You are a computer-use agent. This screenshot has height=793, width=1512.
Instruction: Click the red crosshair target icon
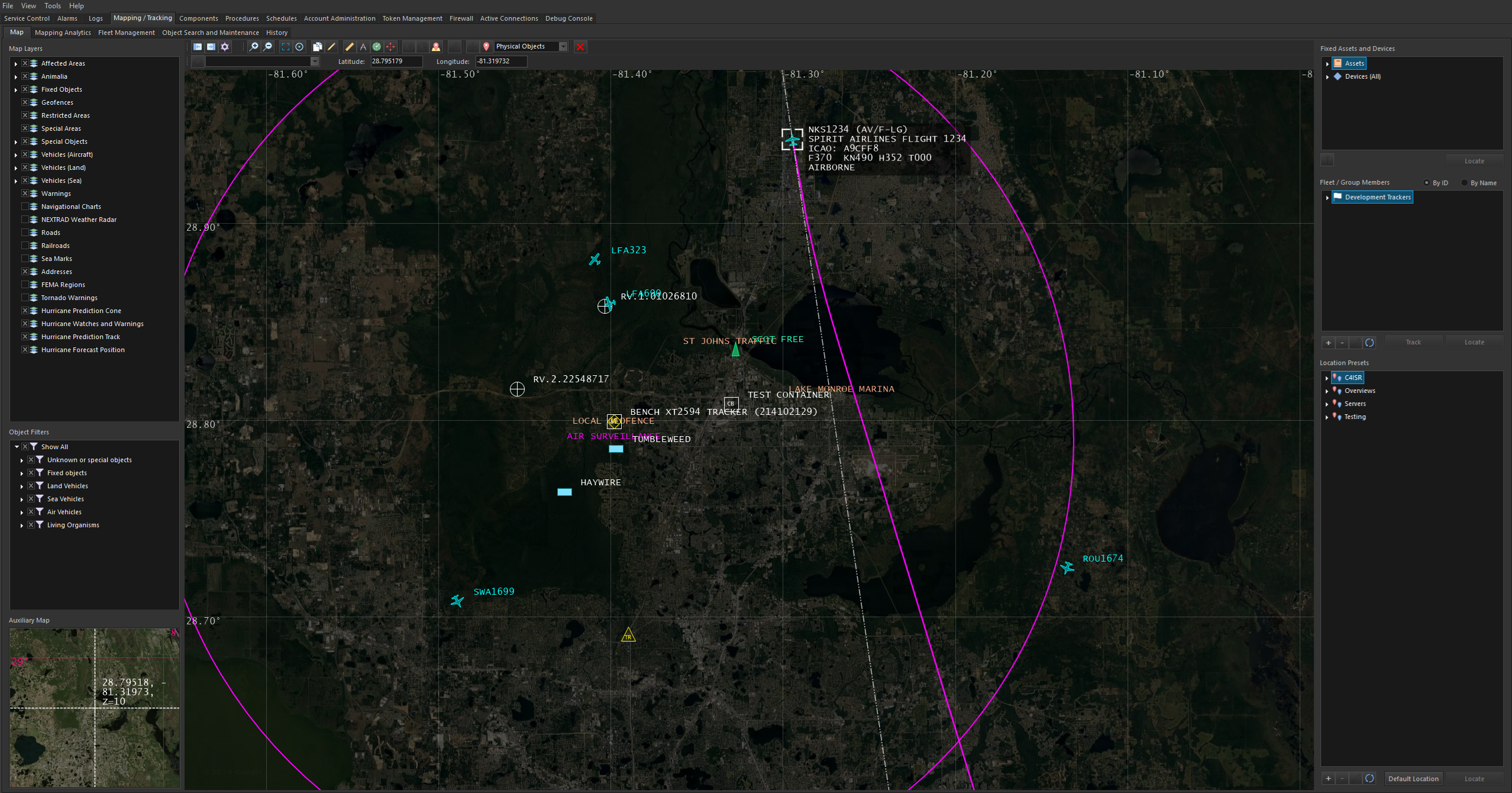(391, 47)
